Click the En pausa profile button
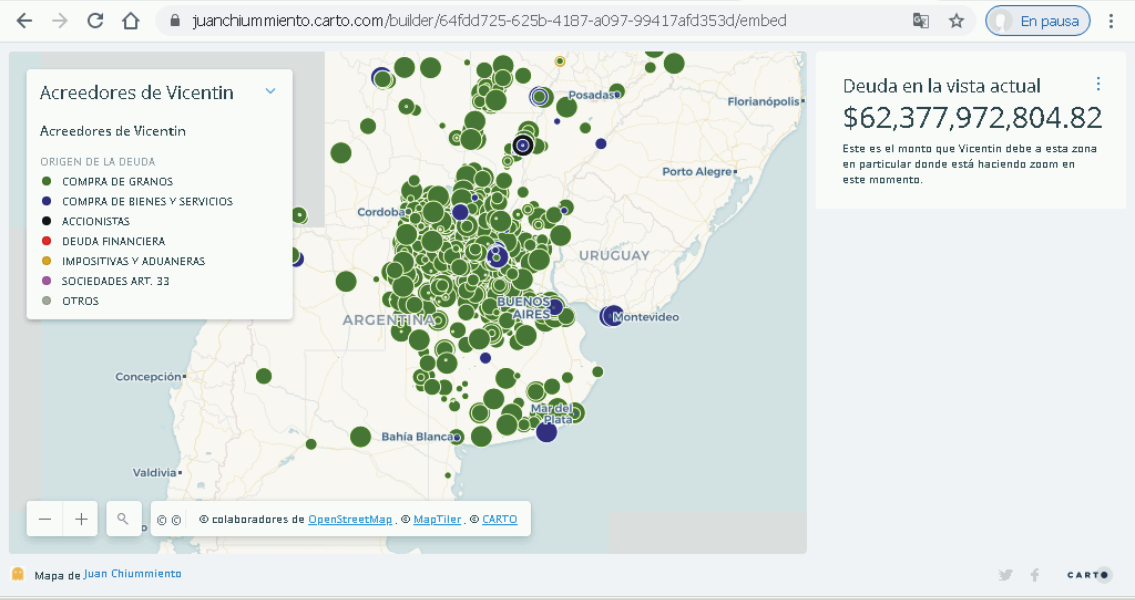1135x600 pixels. tap(1038, 21)
